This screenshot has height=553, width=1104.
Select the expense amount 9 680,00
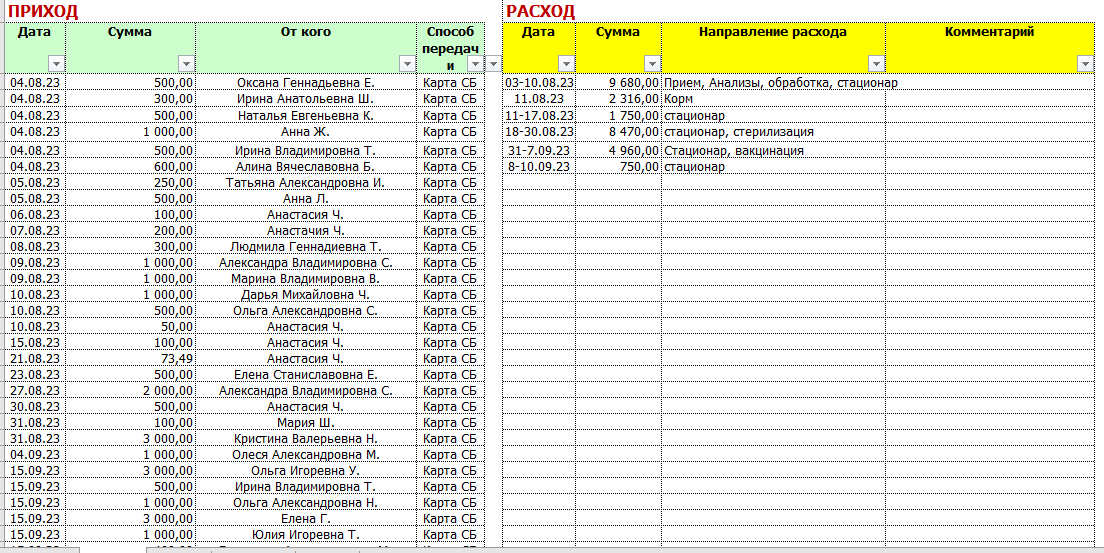(619, 82)
